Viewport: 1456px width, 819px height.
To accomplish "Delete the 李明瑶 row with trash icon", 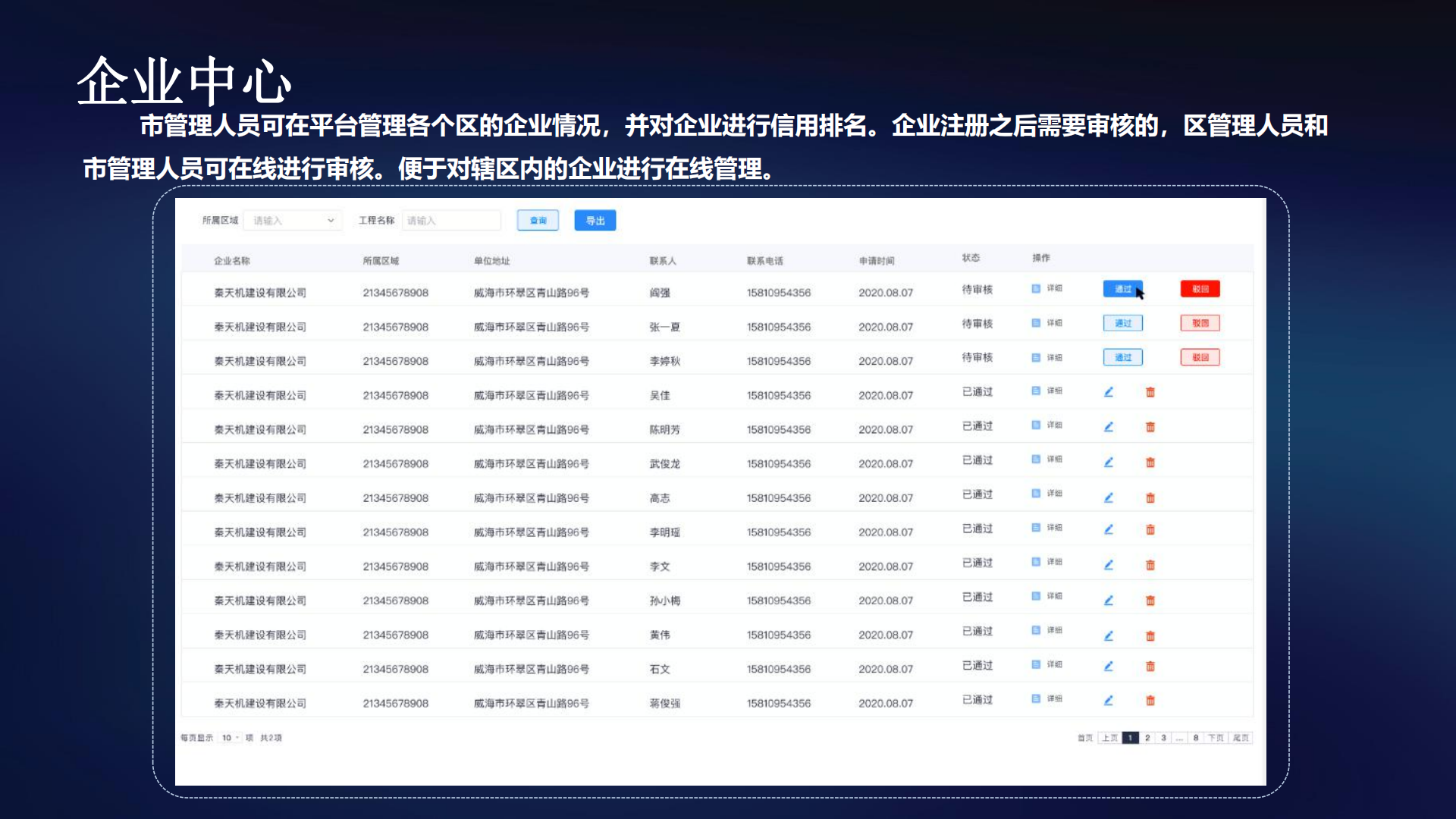I will point(1150,529).
